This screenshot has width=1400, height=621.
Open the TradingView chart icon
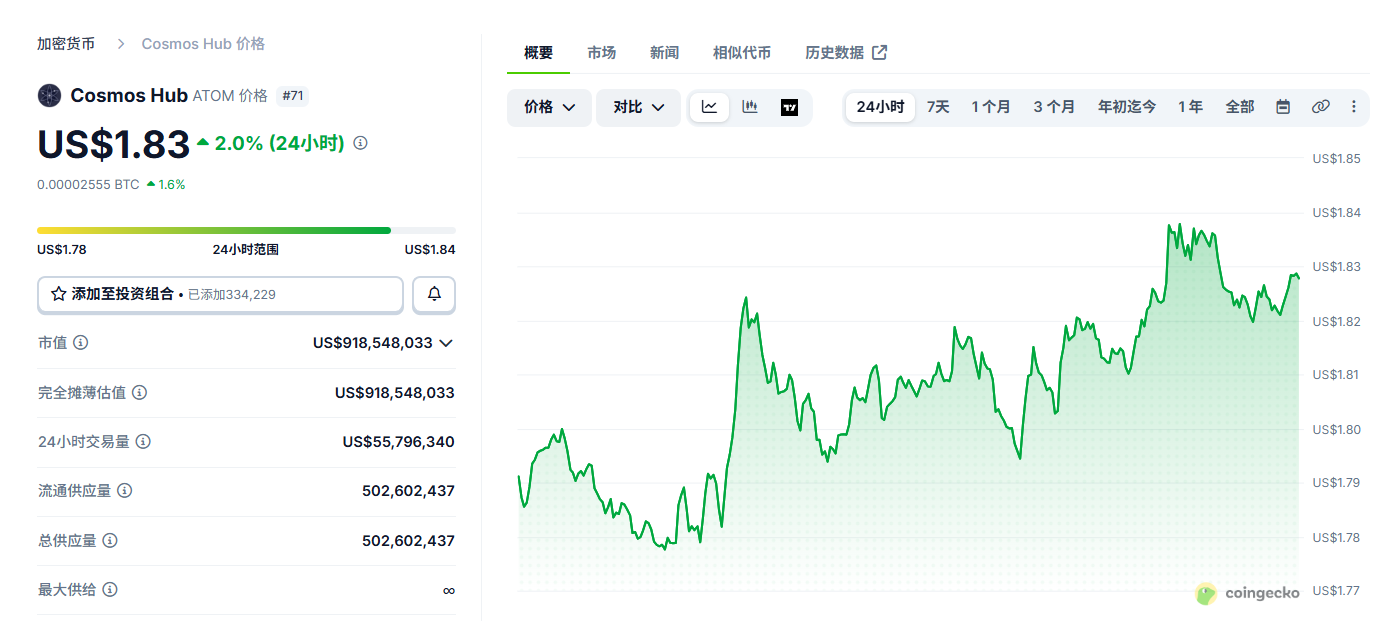click(x=790, y=107)
